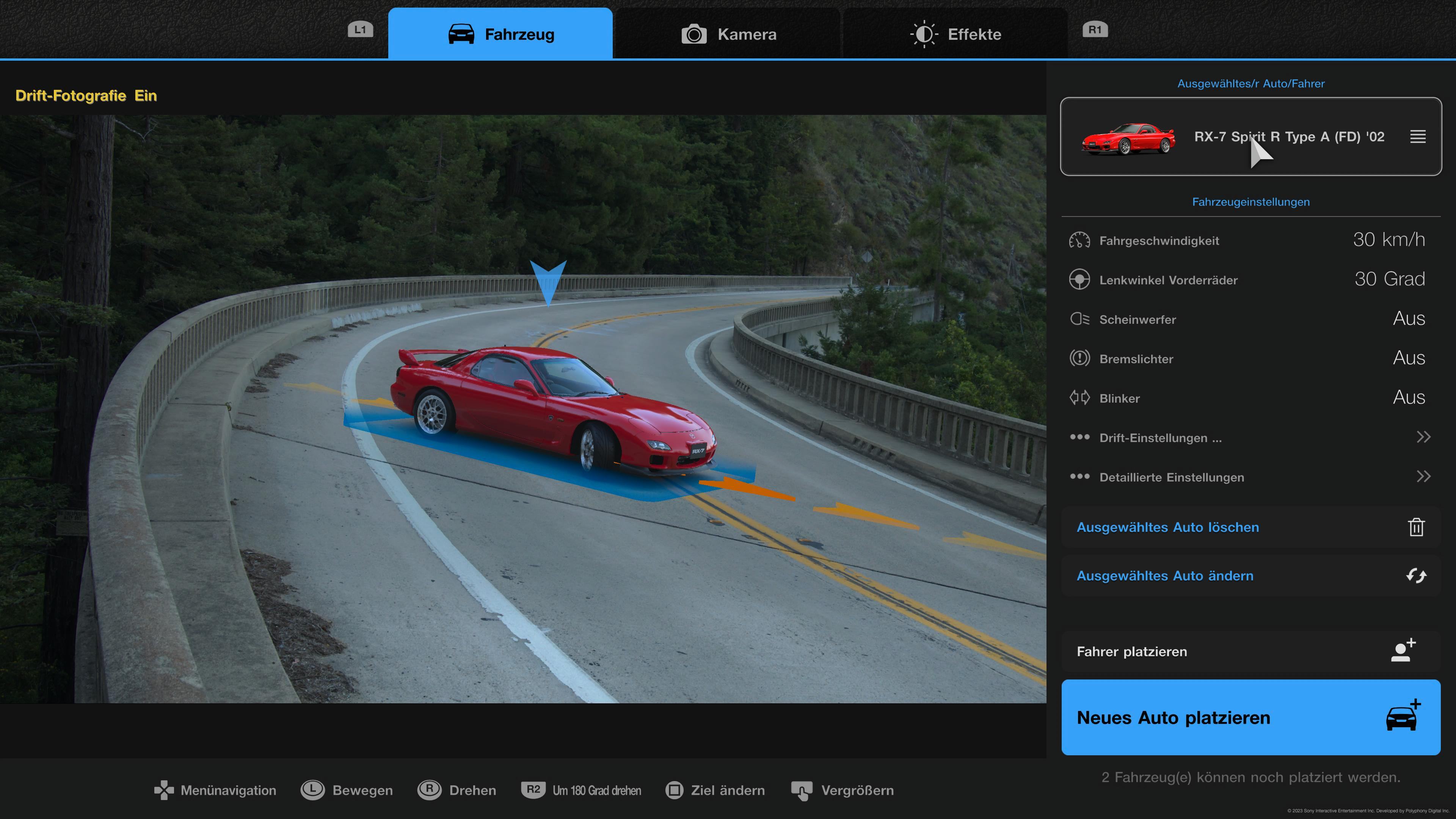Toggle Scheinwerfer setting Aus
This screenshot has width=1456, height=819.
1409,319
